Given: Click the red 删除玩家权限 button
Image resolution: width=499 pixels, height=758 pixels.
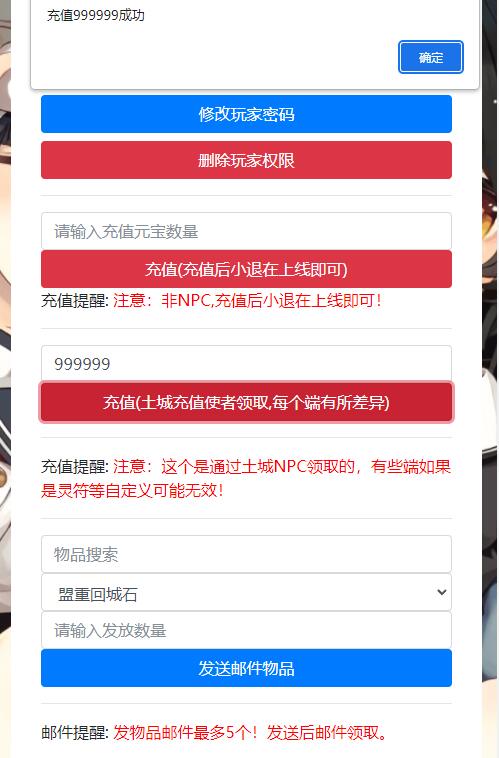Looking at the screenshot, I should click(x=246, y=160).
